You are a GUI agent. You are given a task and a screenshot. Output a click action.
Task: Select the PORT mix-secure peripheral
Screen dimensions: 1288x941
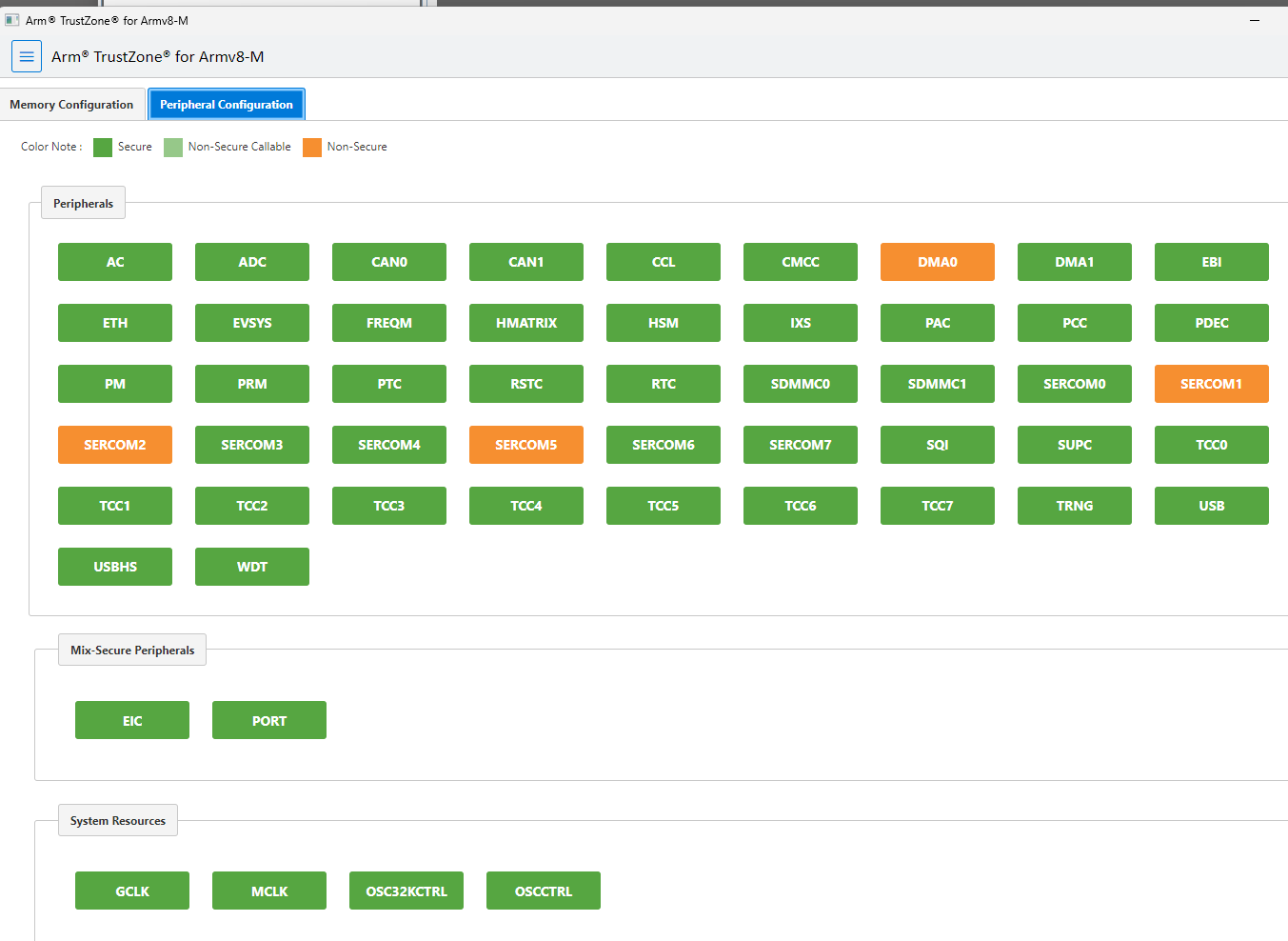[269, 721]
